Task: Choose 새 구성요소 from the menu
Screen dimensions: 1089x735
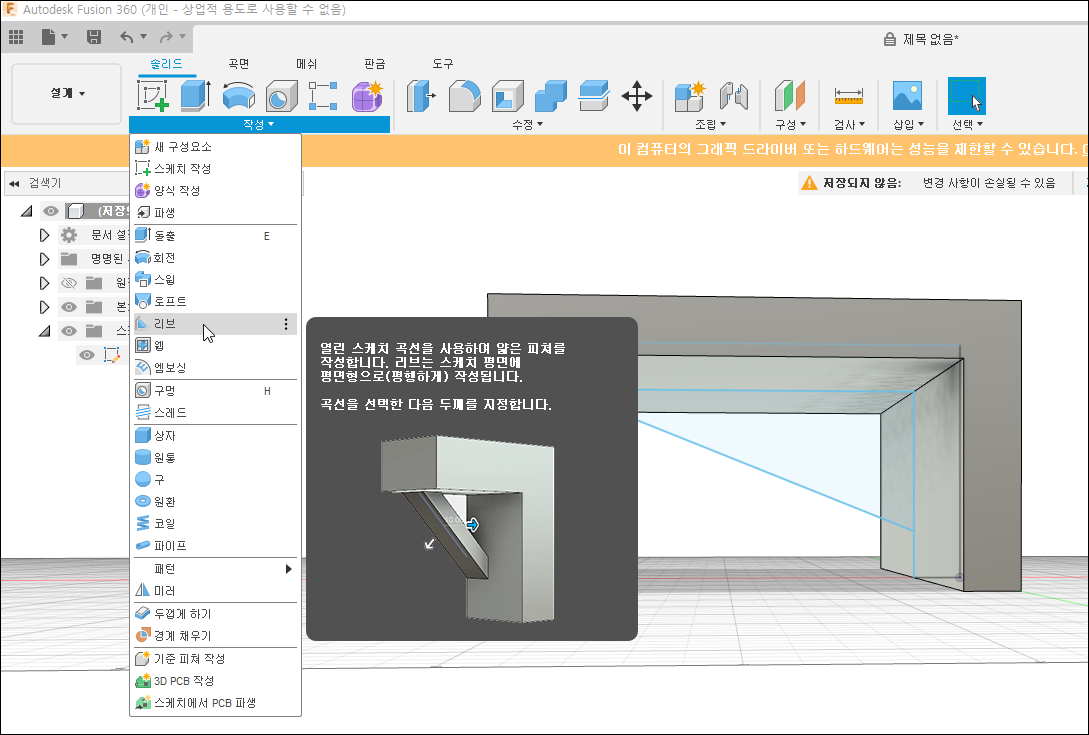Action: point(215,147)
